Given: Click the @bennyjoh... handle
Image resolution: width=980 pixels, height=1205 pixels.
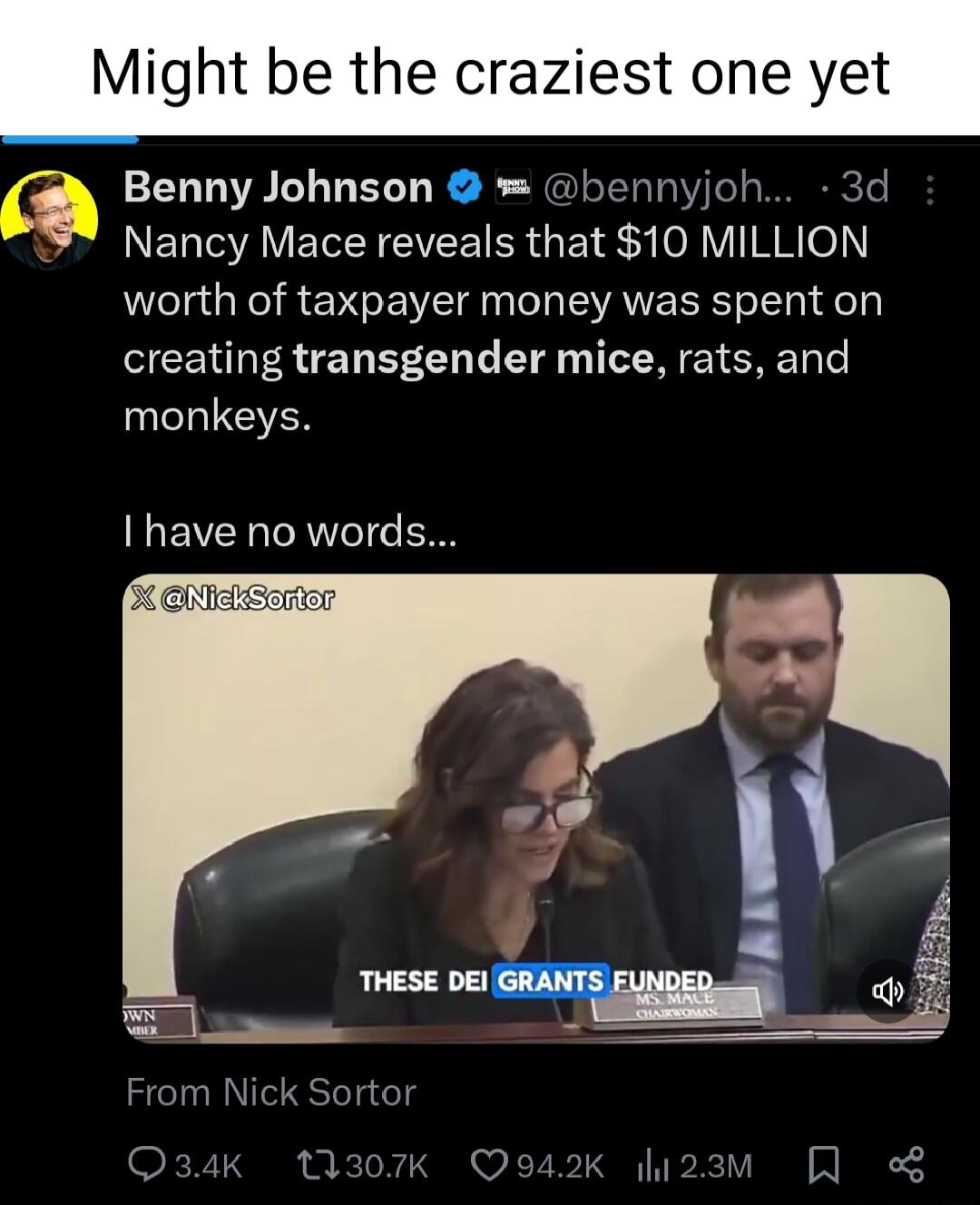Looking at the screenshot, I should tap(668, 188).
